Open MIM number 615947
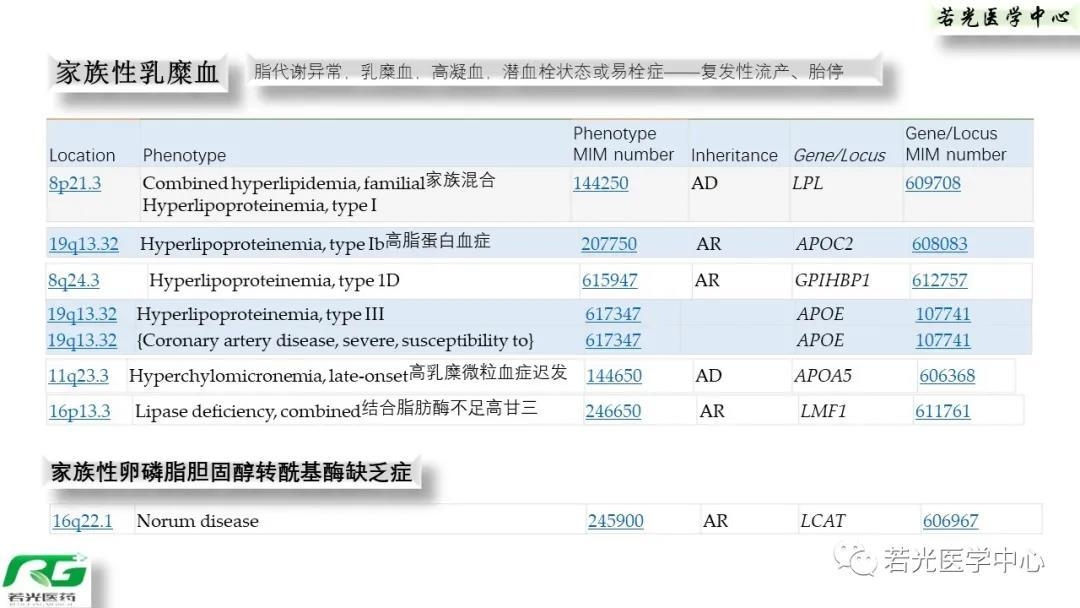Image resolution: width=1080 pixels, height=608 pixels. [x=611, y=280]
